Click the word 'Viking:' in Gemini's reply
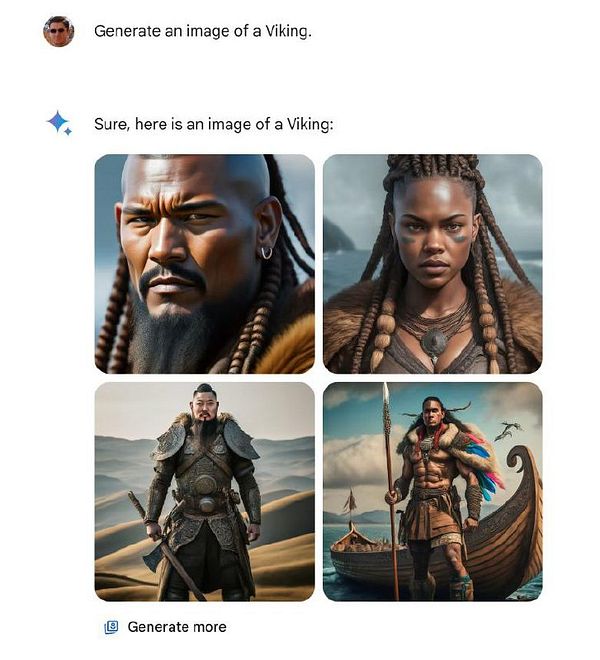The height and width of the screenshot is (660, 600). [310, 124]
